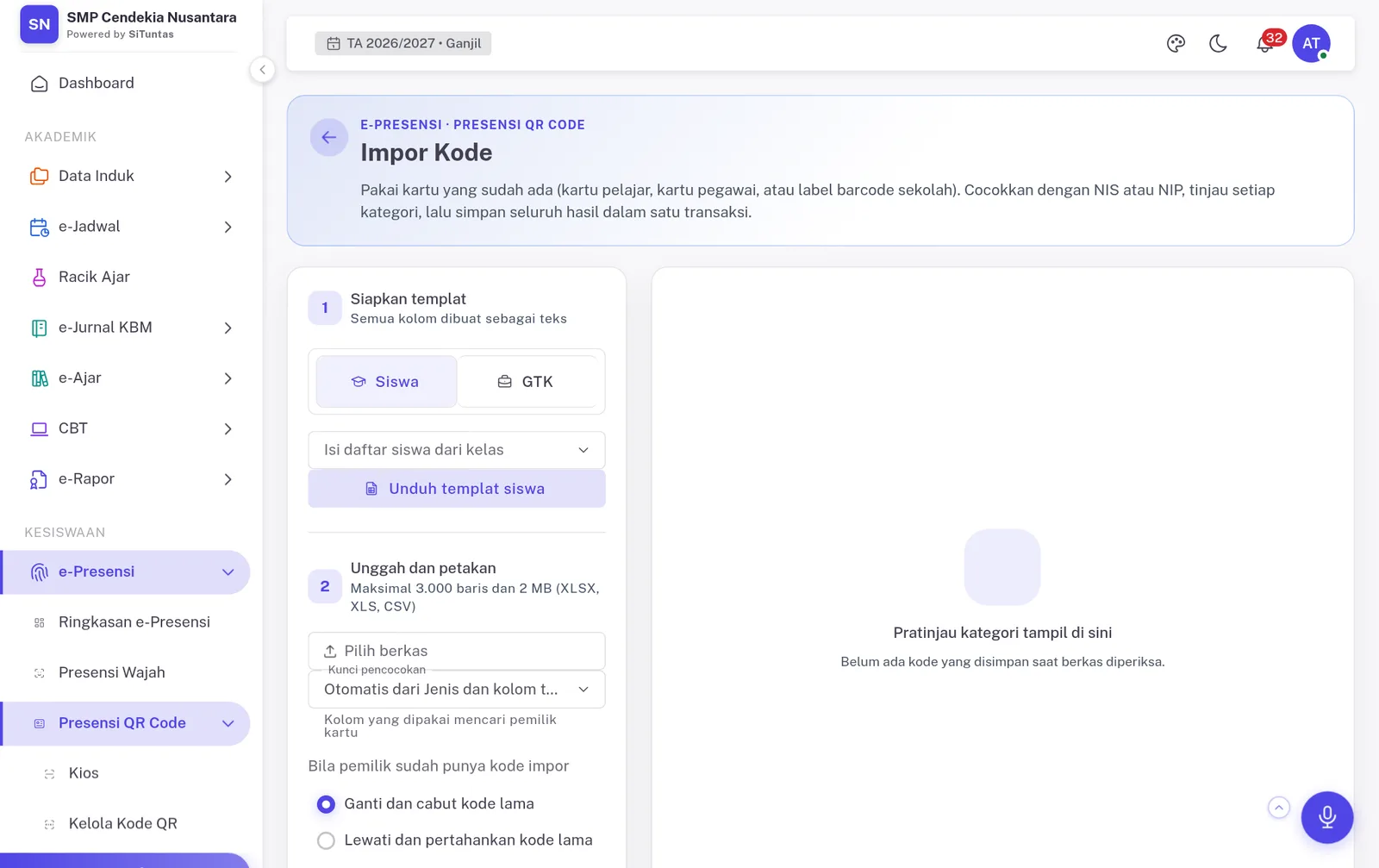The width and height of the screenshot is (1379, 868).
Task: Click the Data Induk folder icon
Action: [x=39, y=176]
